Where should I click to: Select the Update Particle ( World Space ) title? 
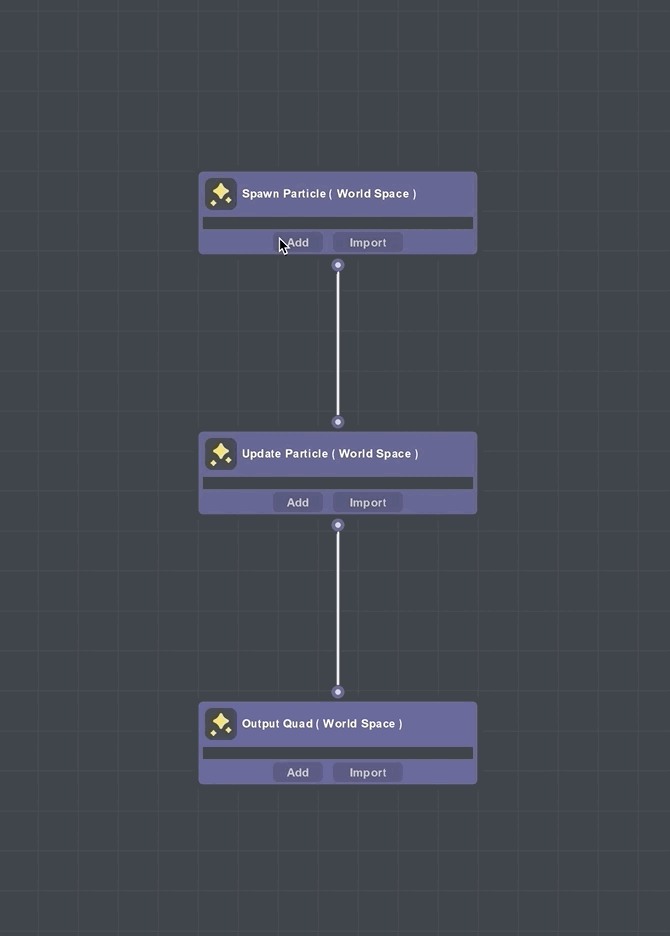330,454
